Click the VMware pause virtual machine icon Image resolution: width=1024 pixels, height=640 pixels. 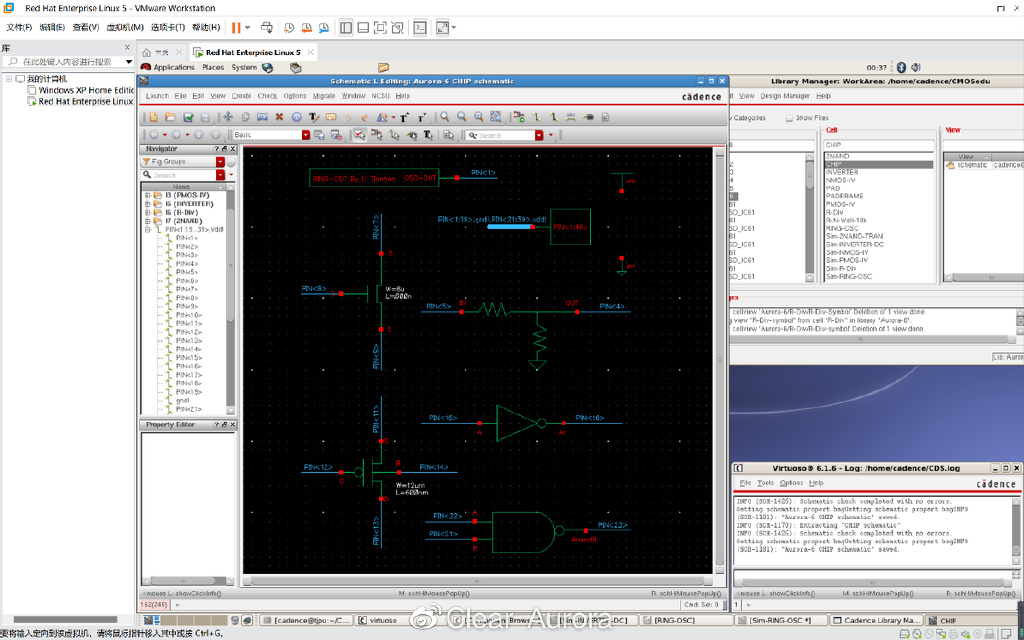(x=236, y=27)
